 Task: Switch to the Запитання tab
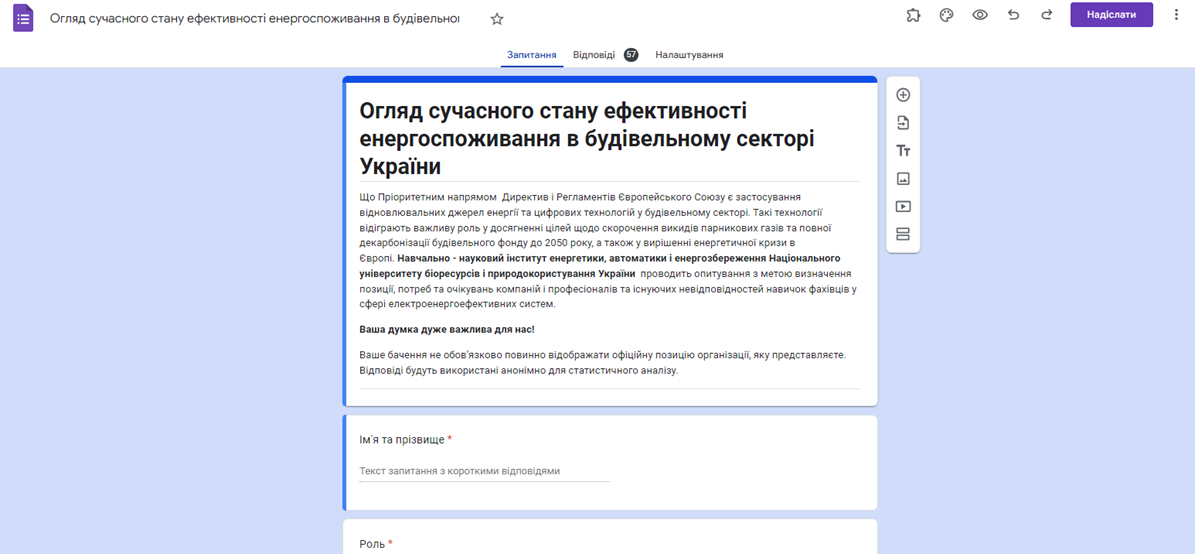(x=531, y=55)
